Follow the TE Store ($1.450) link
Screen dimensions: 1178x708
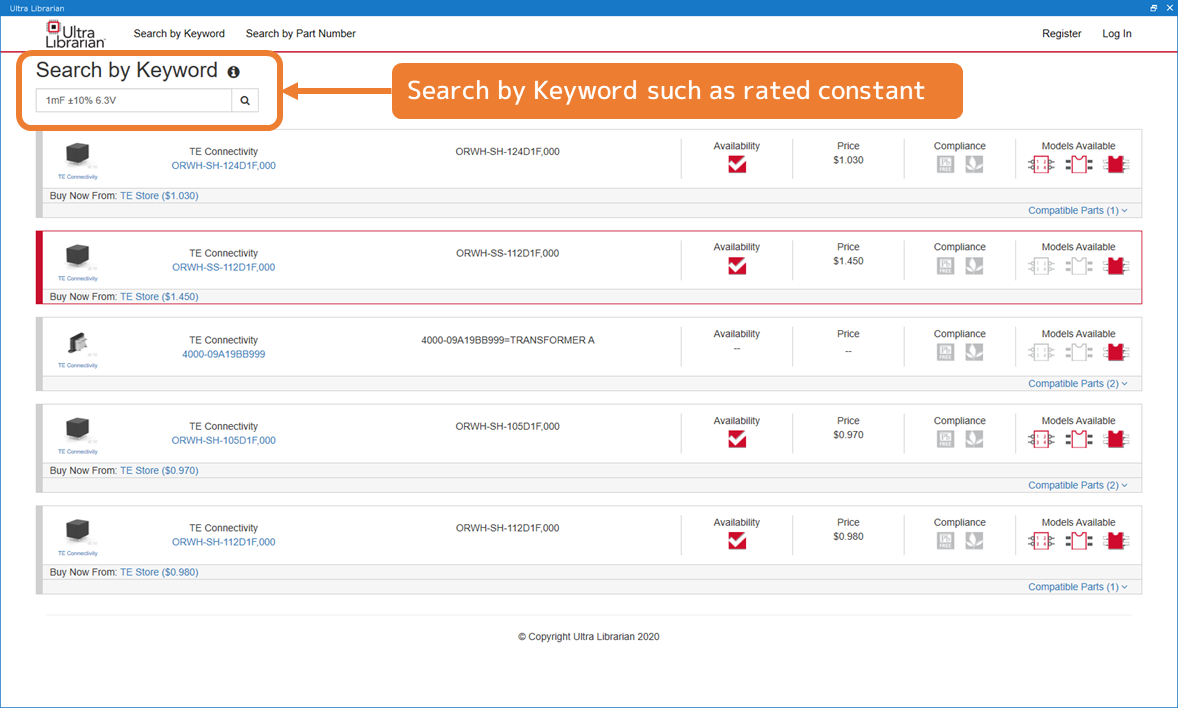click(x=159, y=297)
